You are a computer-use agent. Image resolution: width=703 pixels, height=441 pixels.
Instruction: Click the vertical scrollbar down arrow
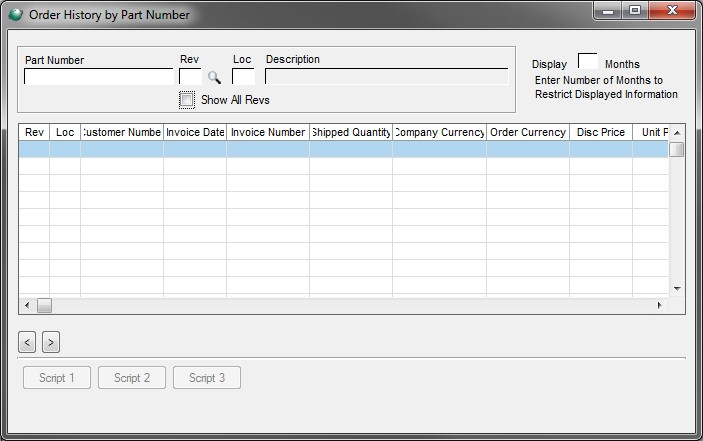(x=677, y=289)
